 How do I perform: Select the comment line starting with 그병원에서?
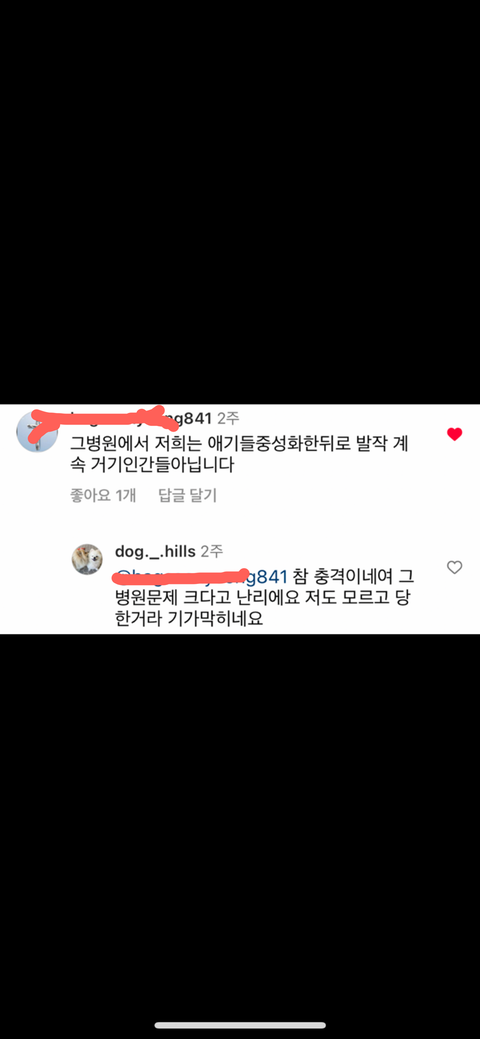[239, 443]
